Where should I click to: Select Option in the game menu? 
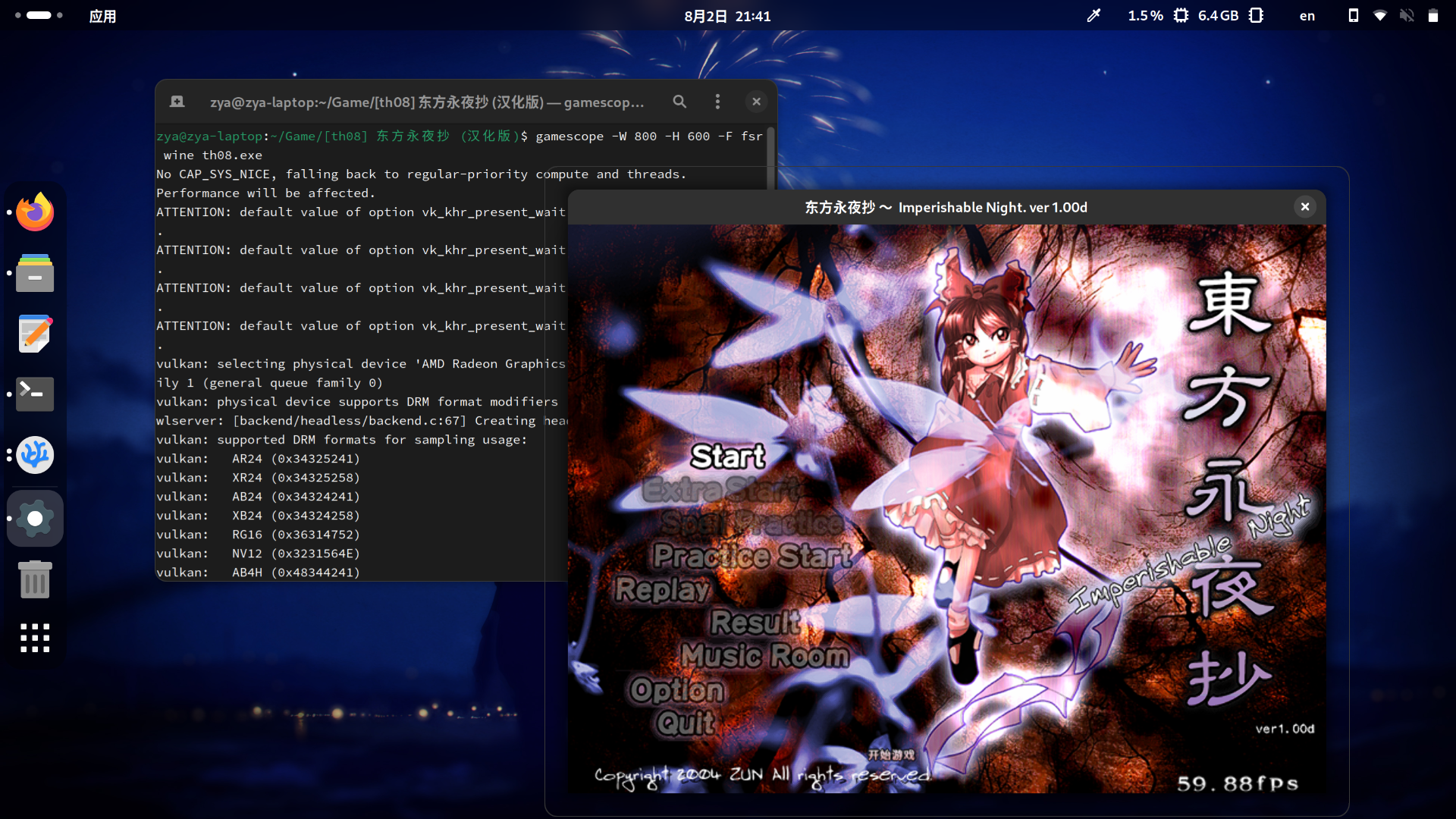point(676,690)
